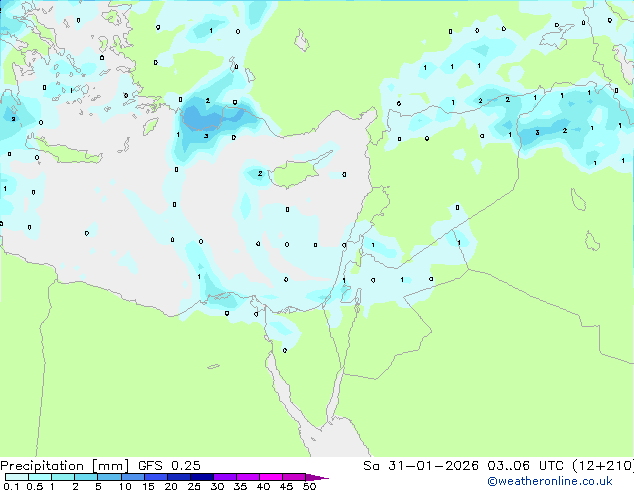This screenshot has height=490, width=634.
Task: Select the swatch between 45 and 50
Action: [x=294, y=477]
